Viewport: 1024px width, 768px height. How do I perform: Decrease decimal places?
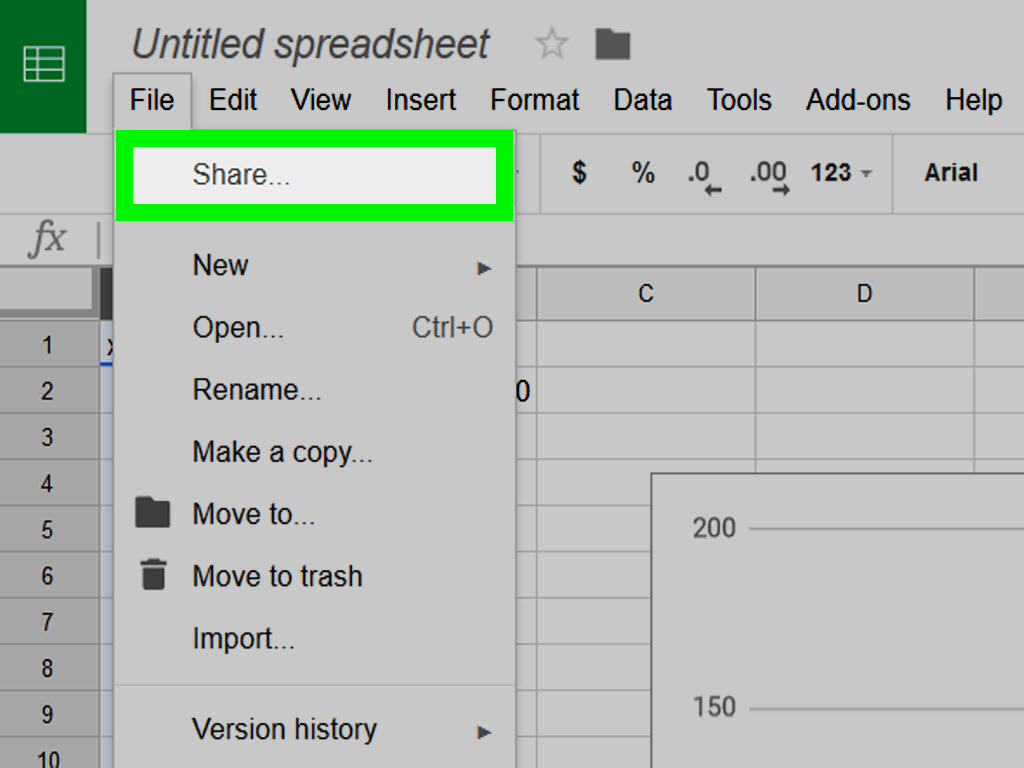(703, 173)
